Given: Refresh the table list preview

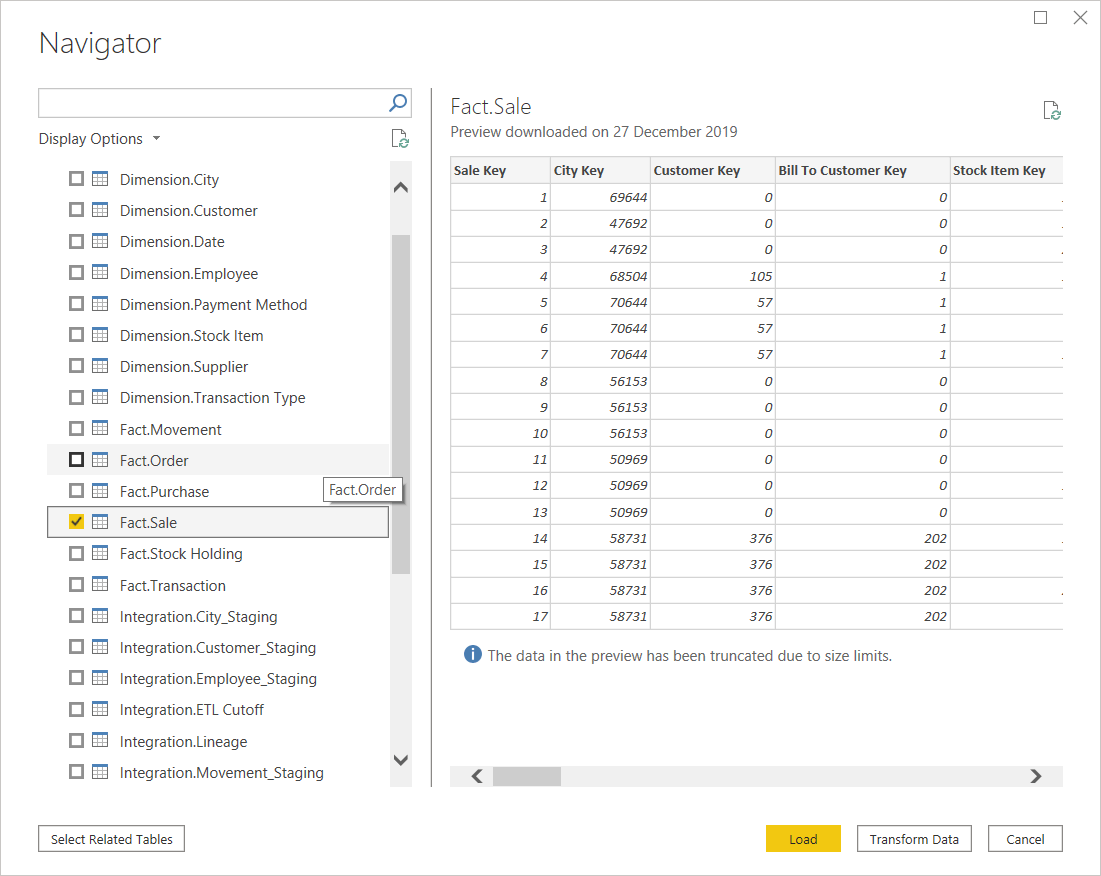Looking at the screenshot, I should pyautogui.click(x=400, y=138).
